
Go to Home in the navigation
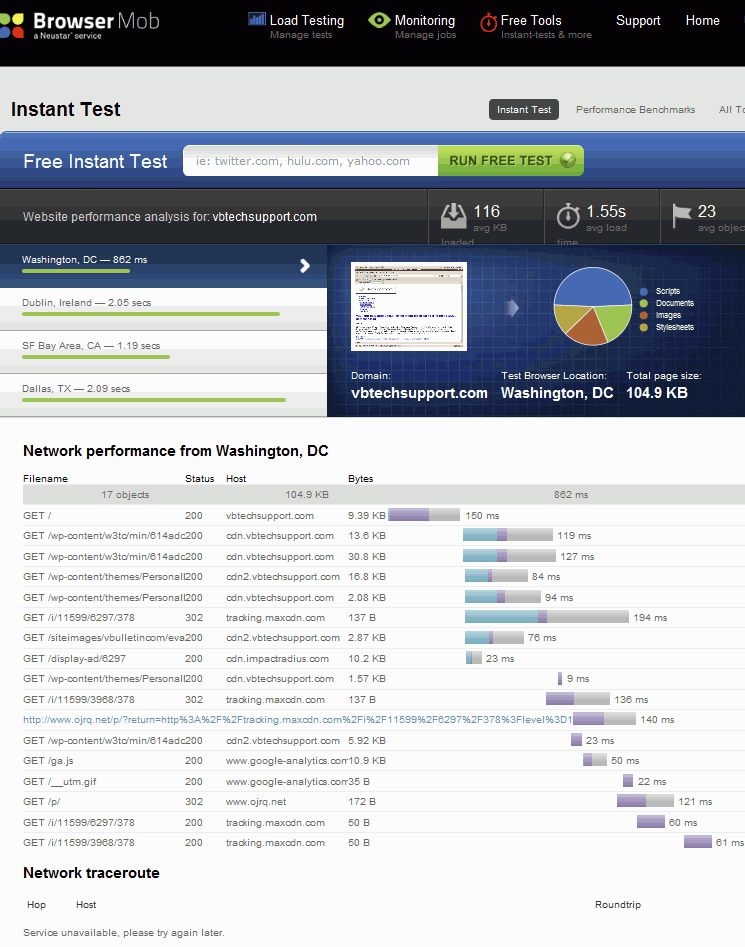(x=702, y=21)
